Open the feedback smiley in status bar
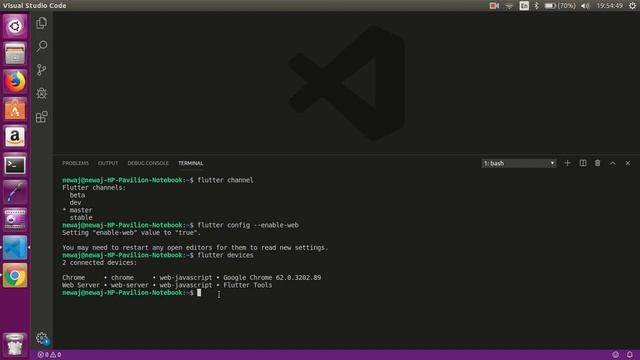The height and width of the screenshot is (360, 640). pos(616,355)
